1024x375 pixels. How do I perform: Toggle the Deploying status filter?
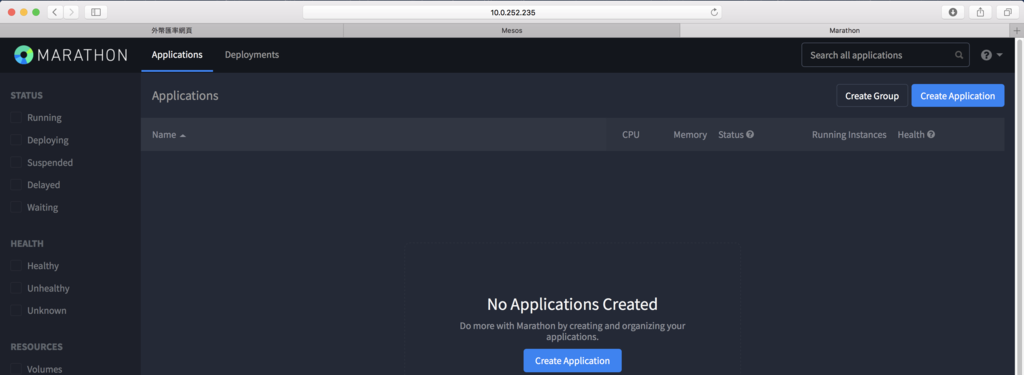point(16,140)
